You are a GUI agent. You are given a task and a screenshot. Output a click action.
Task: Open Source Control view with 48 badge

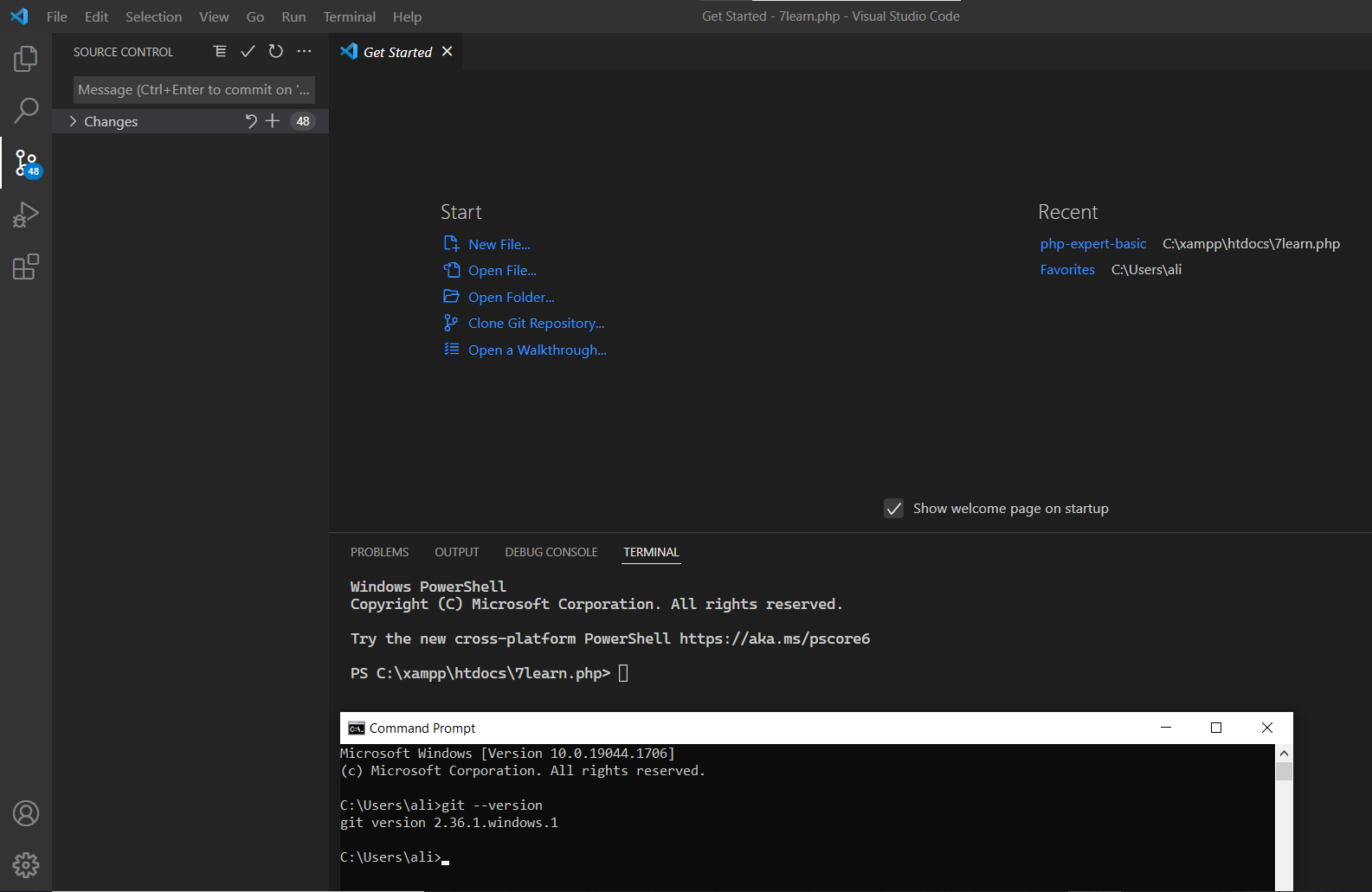coord(27,163)
